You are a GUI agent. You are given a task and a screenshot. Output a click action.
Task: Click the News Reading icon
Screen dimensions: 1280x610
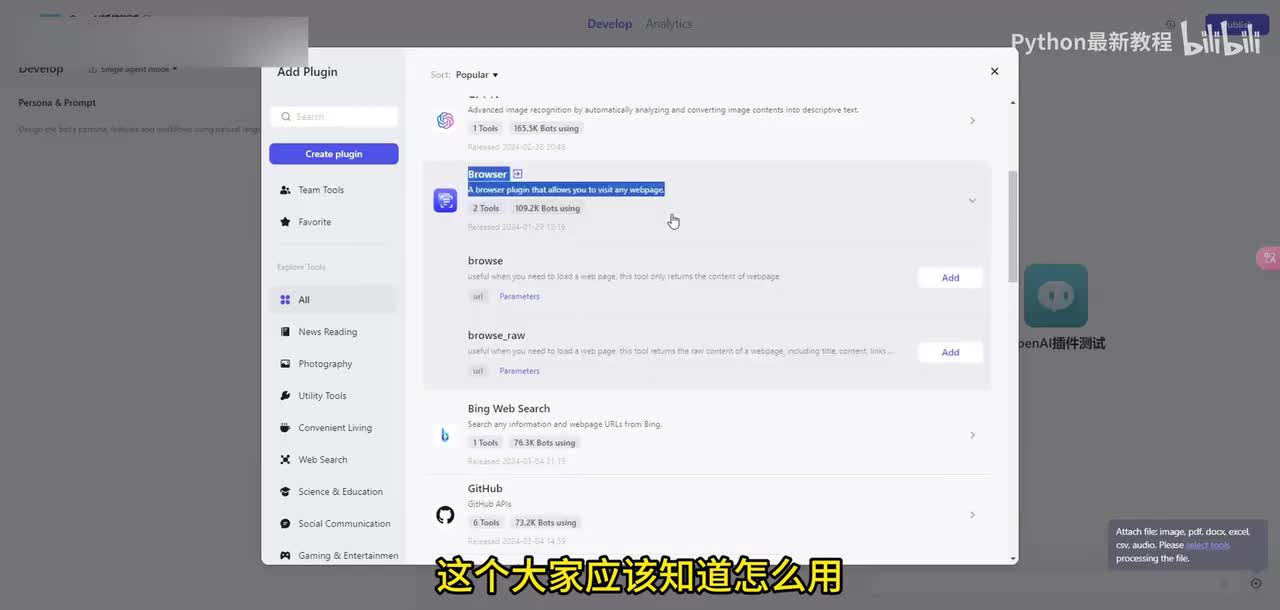click(x=285, y=332)
